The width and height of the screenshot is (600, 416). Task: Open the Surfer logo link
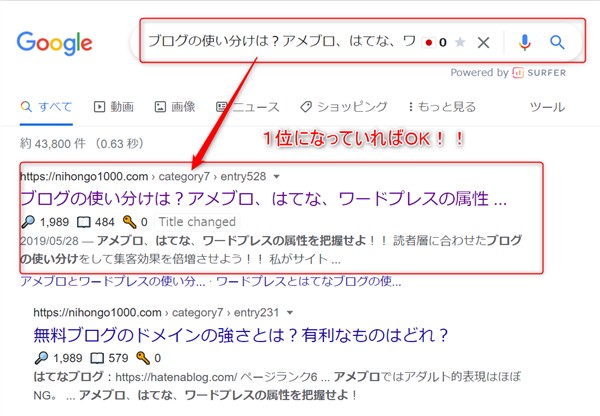coord(539,73)
